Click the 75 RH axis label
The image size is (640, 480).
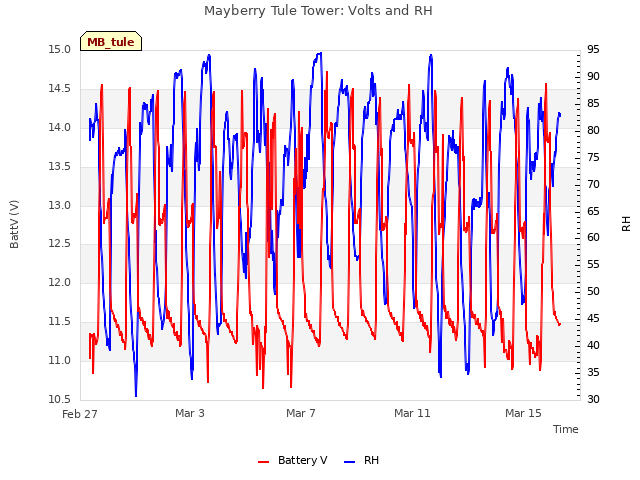593,157
